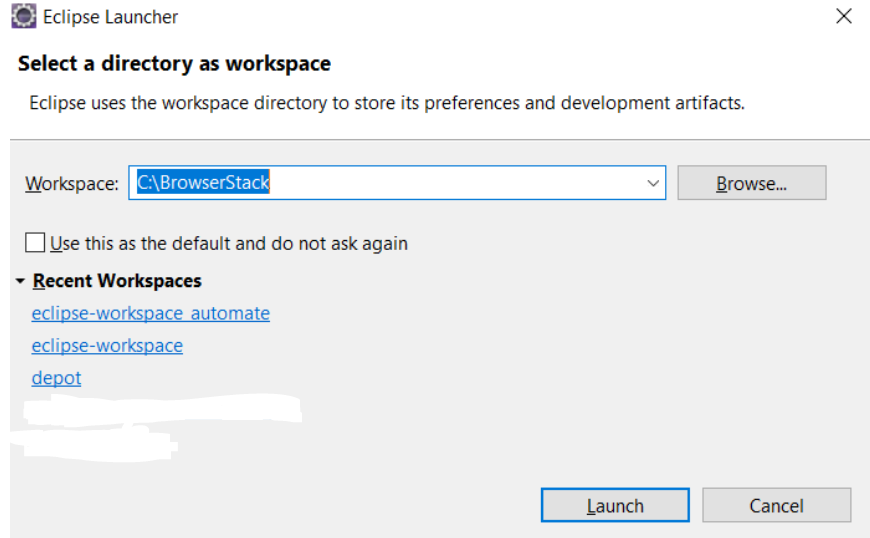This screenshot has width=870, height=538.
Task: Click the 'Eclipse uses the workspace directory' description
Action: point(387,103)
